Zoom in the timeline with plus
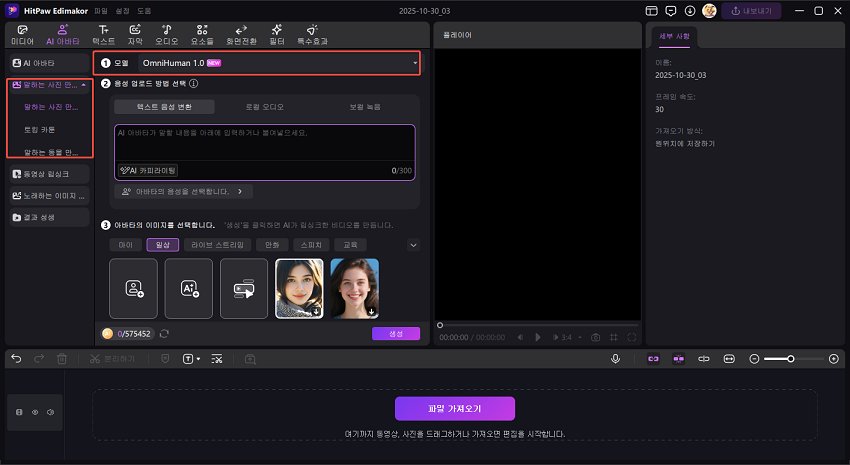Image resolution: width=850 pixels, height=465 pixels. (834, 359)
